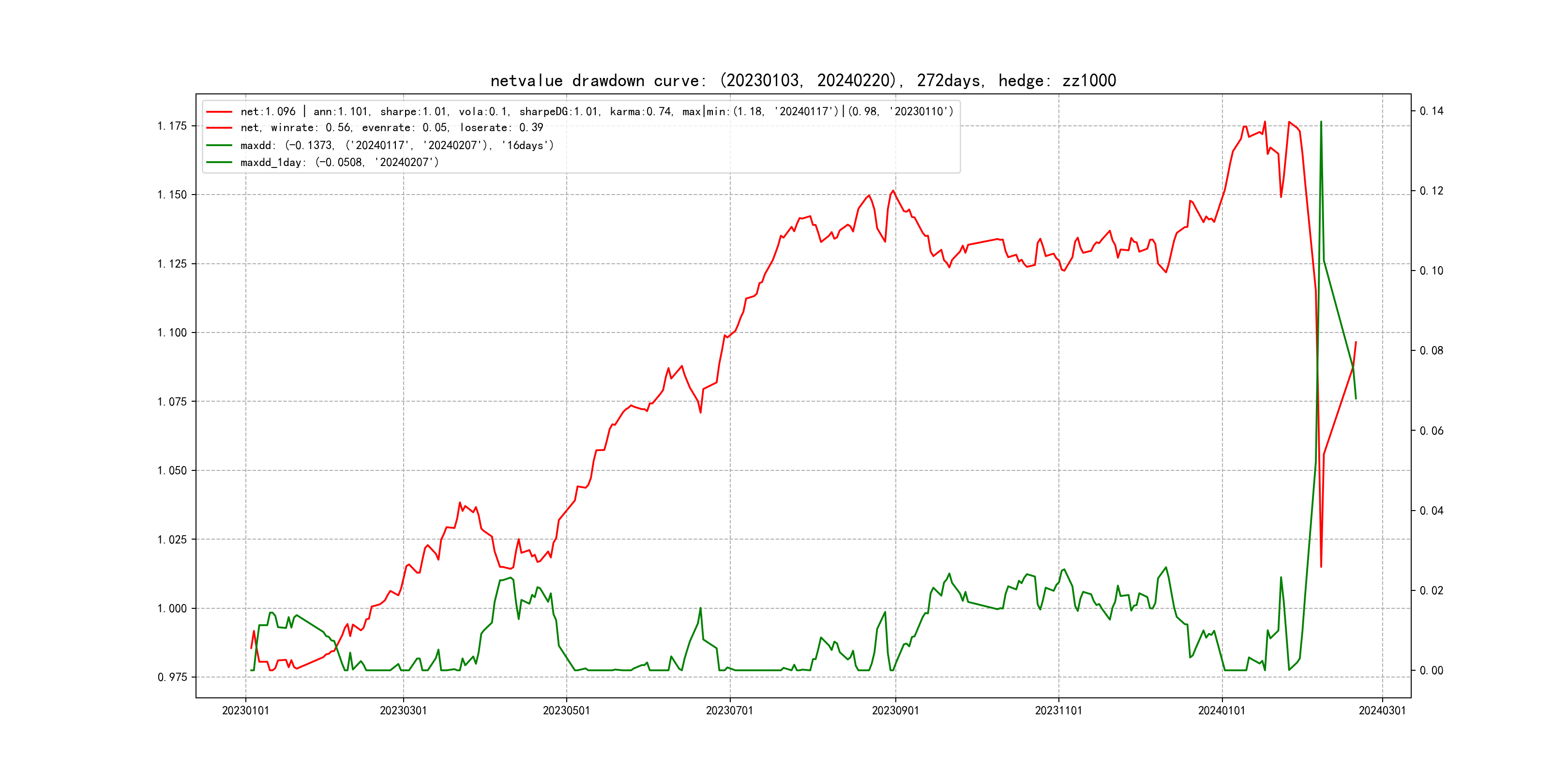The image size is (1568, 784).
Task: Click the 1.100 left axis tick label
Action: coord(172,332)
